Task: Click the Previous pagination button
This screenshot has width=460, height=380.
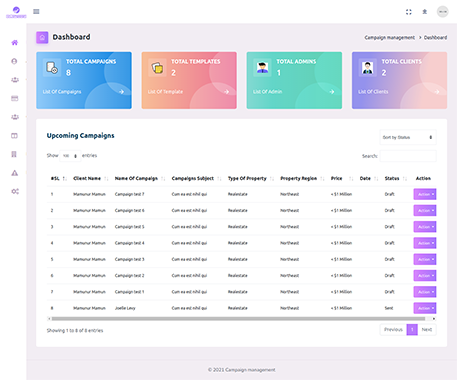Action: tap(393, 330)
